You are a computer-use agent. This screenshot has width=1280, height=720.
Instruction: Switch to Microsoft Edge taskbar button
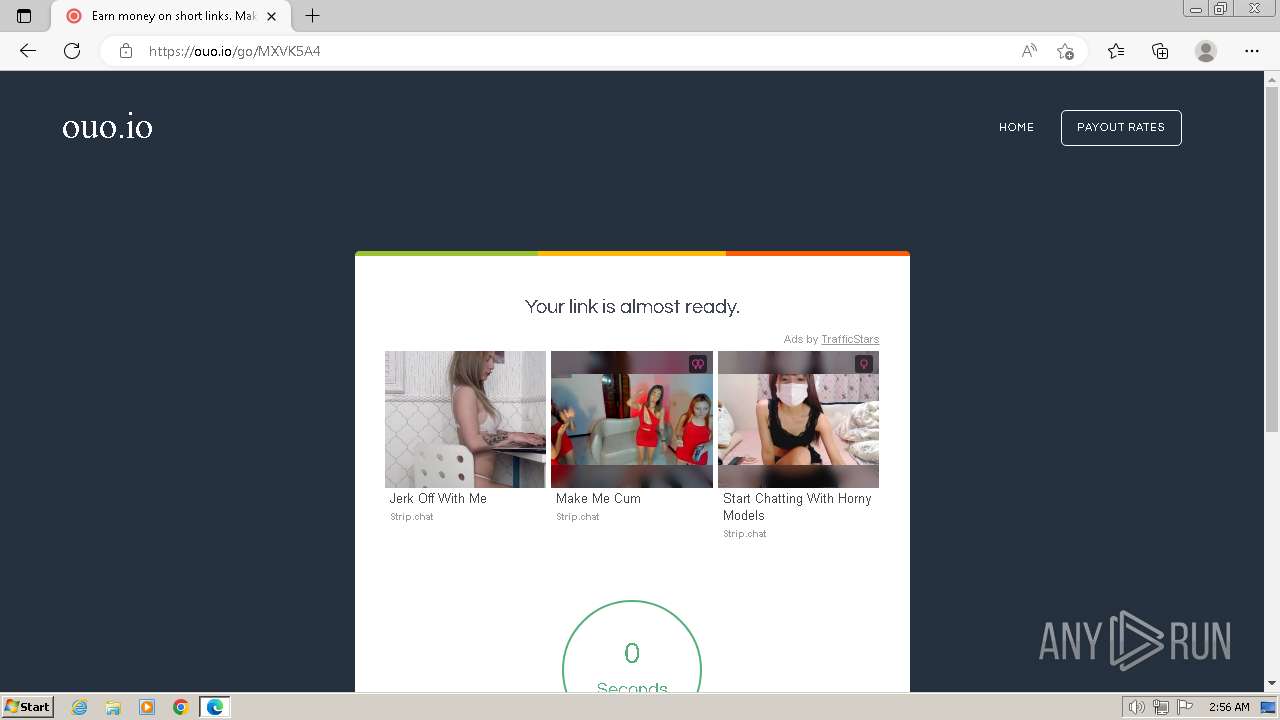pos(215,707)
